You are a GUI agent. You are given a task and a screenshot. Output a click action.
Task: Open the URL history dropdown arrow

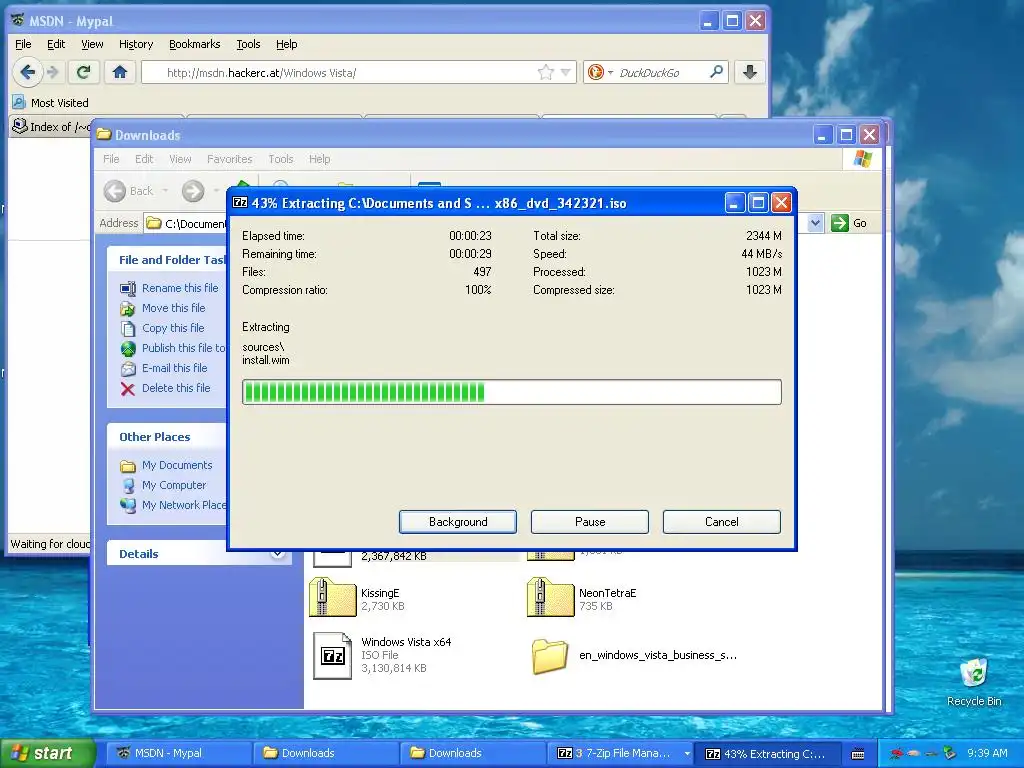(x=566, y=72)
